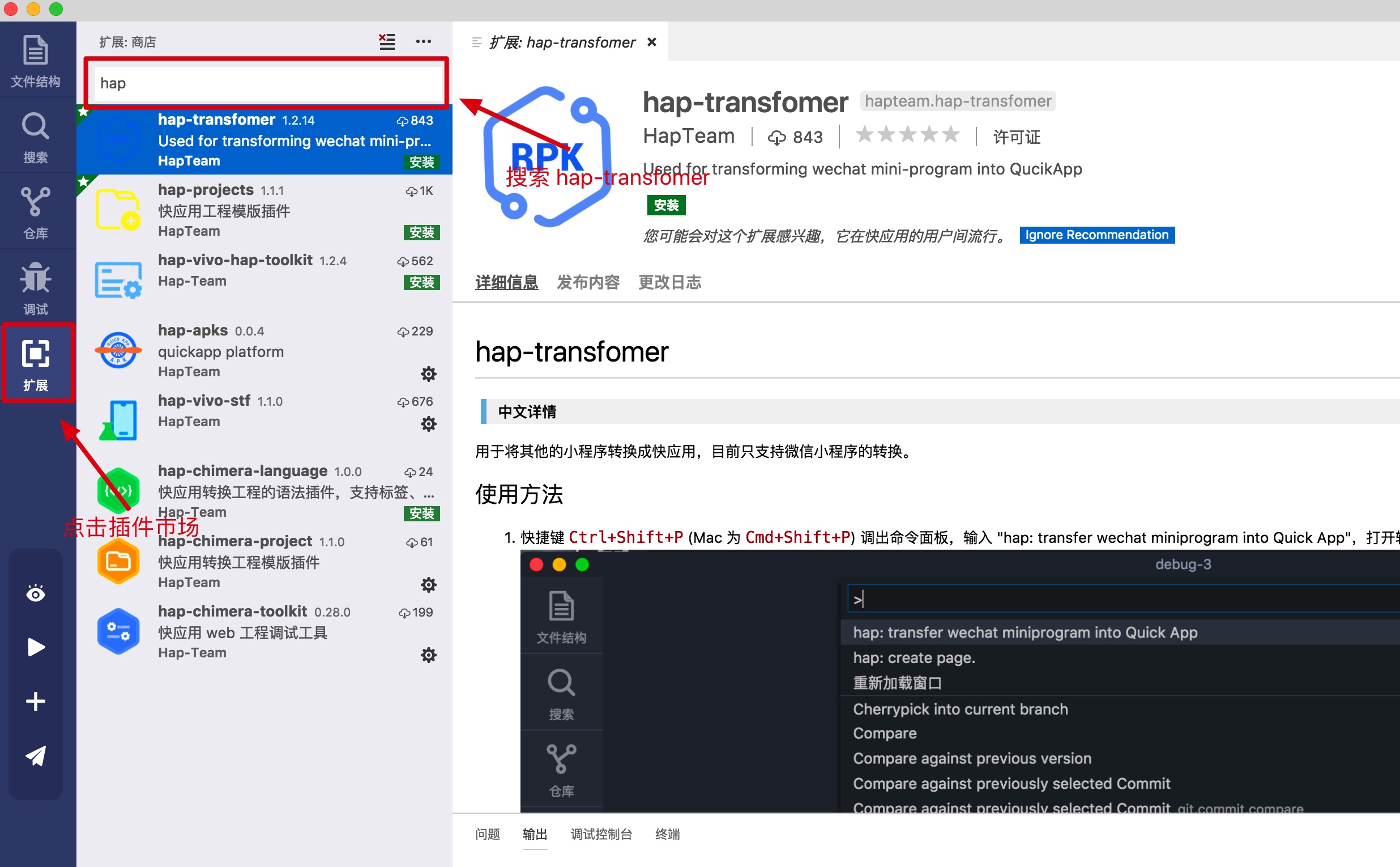The image size is (1400, 867).
Task: Click the README command palette screenshot
Action: (x=960, y=681)
